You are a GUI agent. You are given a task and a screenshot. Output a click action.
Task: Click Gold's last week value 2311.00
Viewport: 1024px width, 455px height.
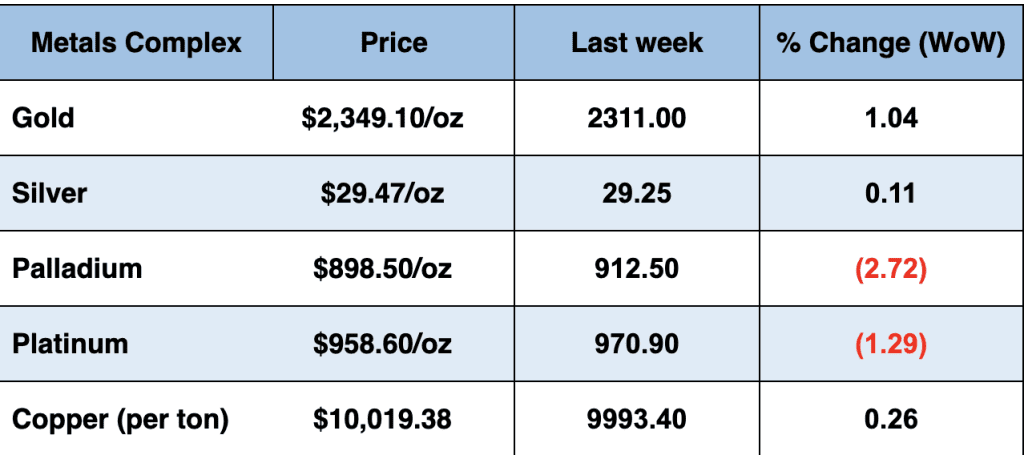[x=637, y=118]
